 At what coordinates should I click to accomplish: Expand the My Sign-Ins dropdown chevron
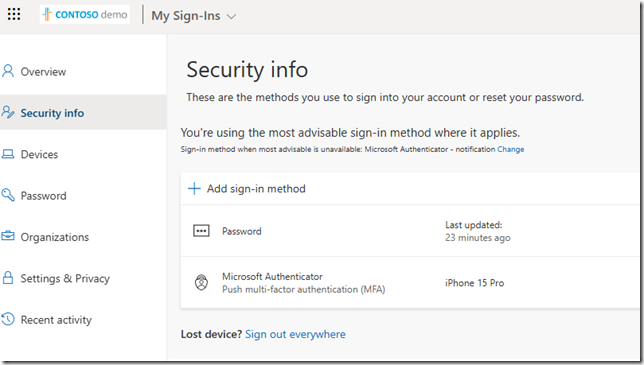coord(232,17)
